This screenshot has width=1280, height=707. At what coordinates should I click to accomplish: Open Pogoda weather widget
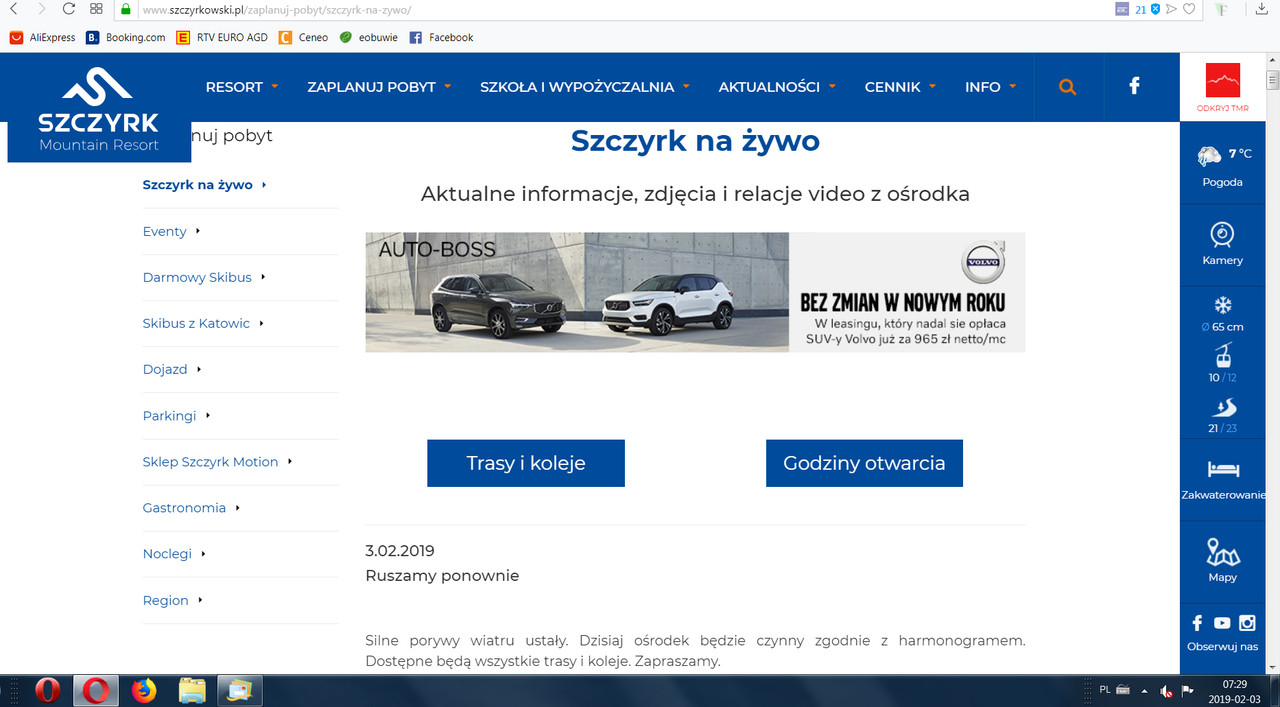[x=1222, y=166]
